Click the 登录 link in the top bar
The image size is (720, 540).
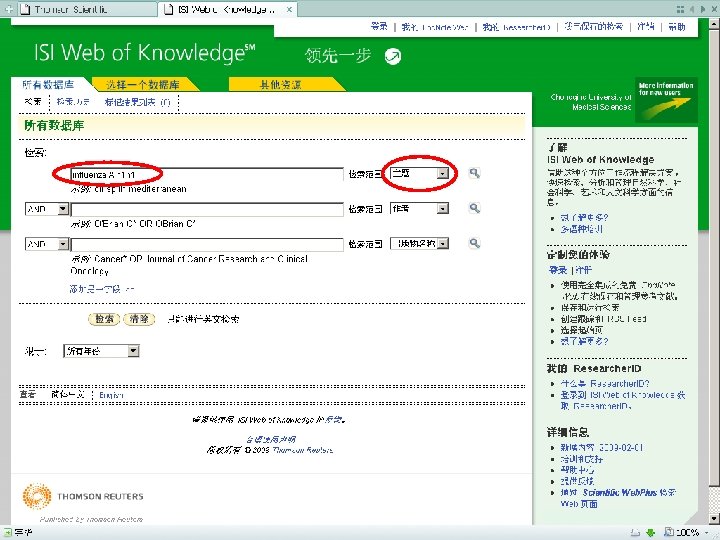coord(379,27)
